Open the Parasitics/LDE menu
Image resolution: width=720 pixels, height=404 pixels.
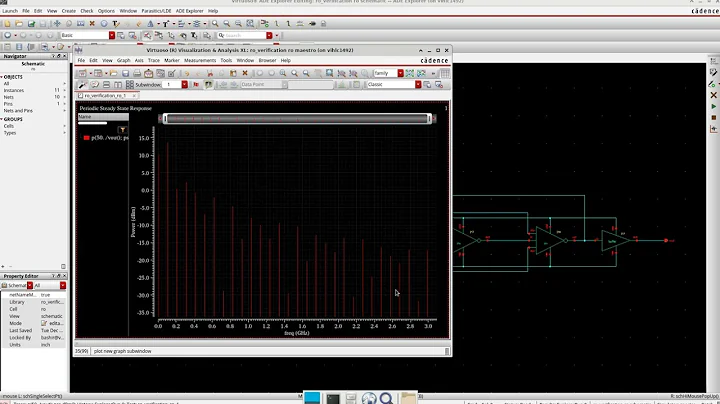click(x=156, y=11)
